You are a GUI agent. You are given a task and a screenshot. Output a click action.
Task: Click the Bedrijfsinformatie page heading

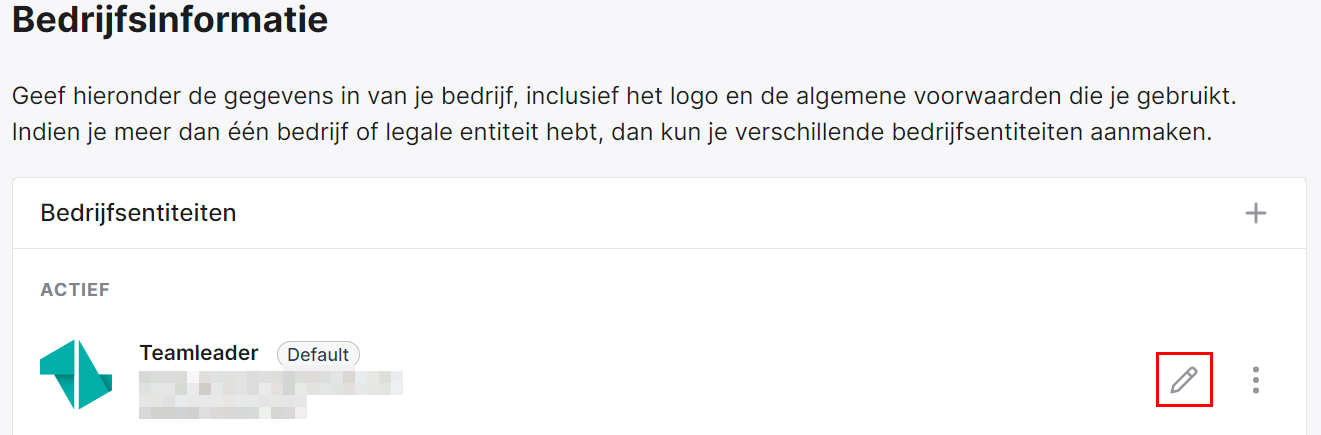170,19
